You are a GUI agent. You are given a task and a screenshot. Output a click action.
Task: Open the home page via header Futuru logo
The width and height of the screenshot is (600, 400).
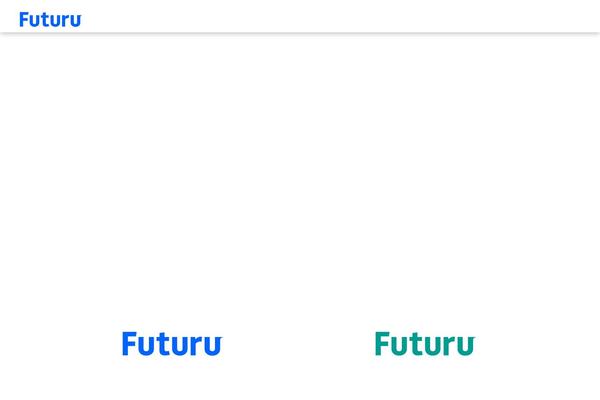(x=50, y=20)
